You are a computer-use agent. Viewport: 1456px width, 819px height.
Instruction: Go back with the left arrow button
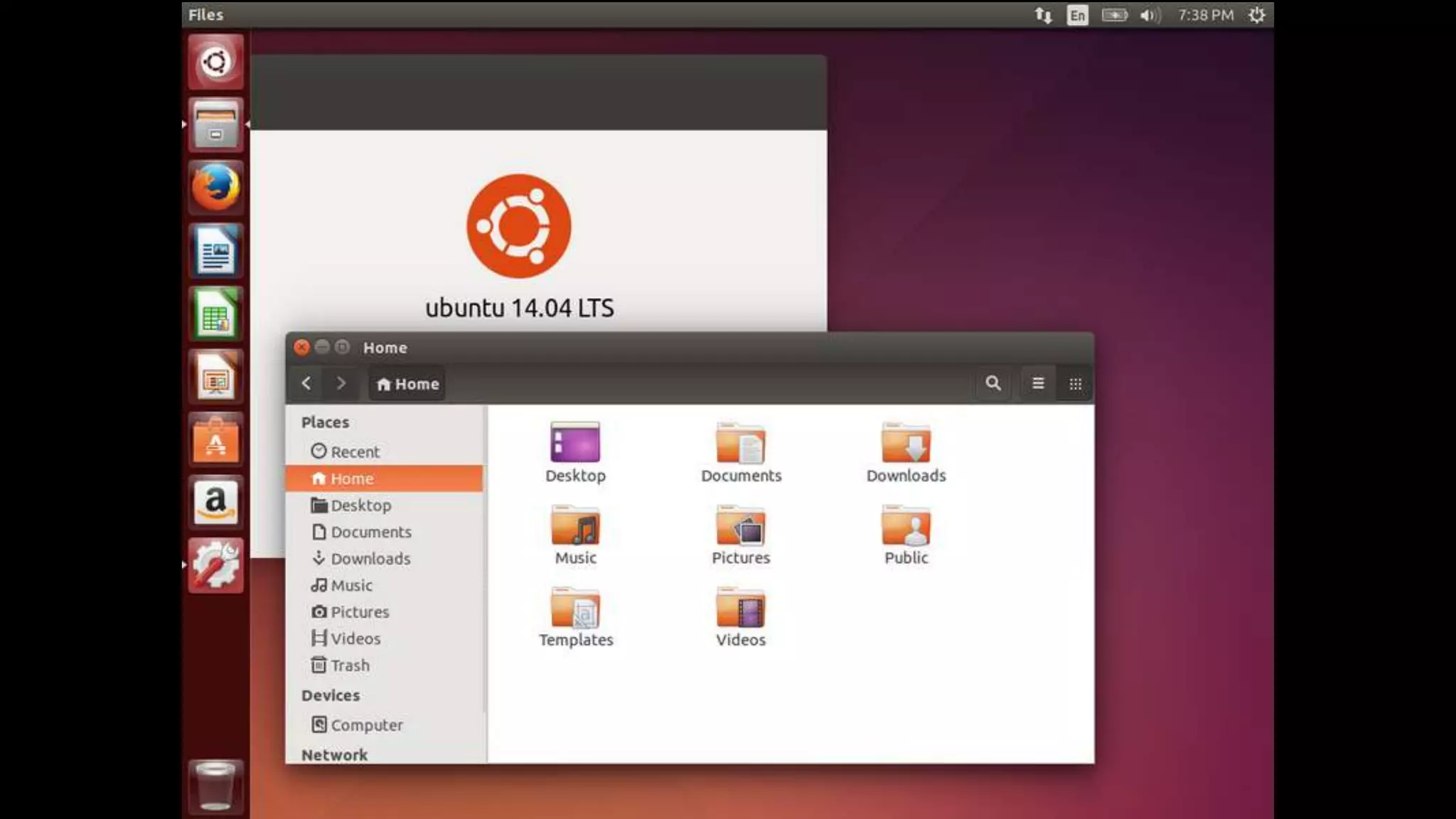pos(306,384)
